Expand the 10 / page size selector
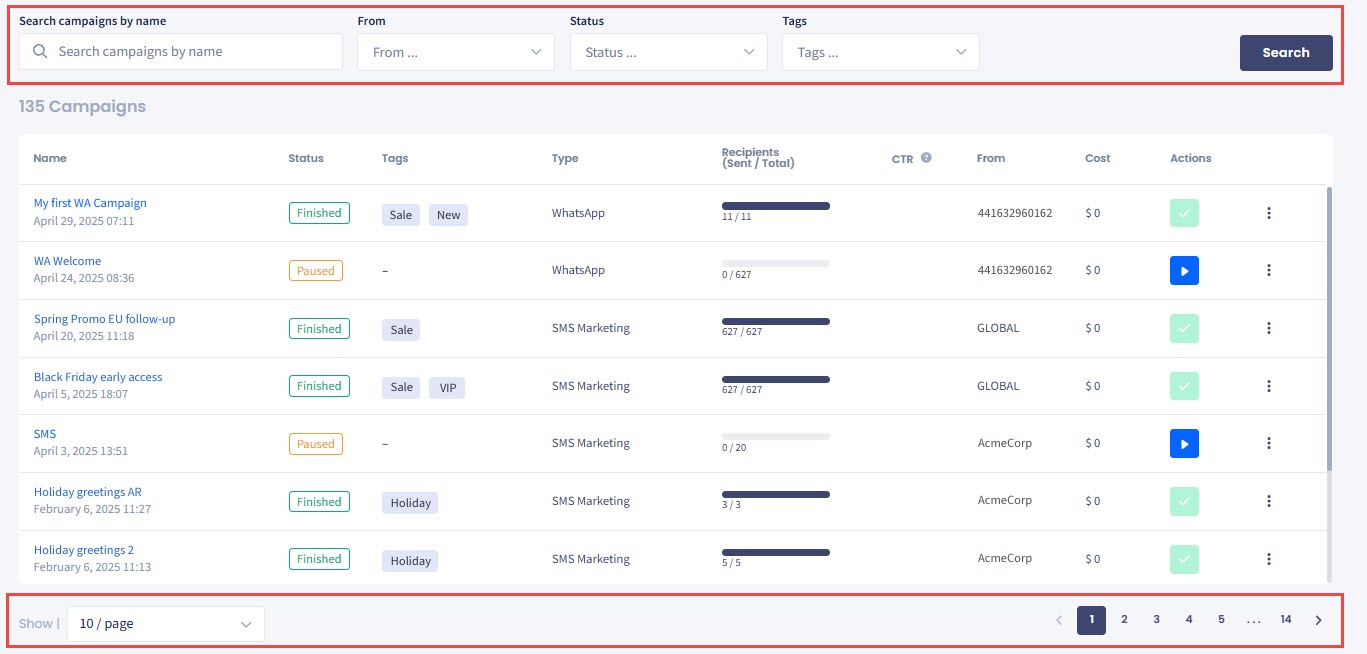The image size is (1367, 654). [x=166, y=624]
